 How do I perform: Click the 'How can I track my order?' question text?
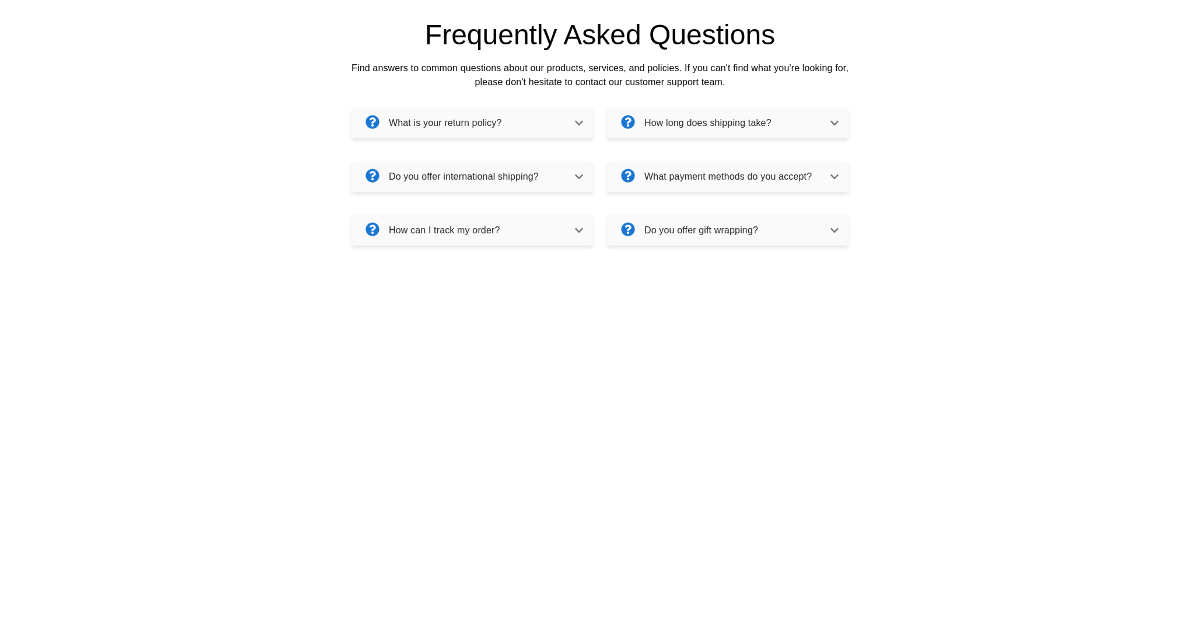click(x=444, y=230)
